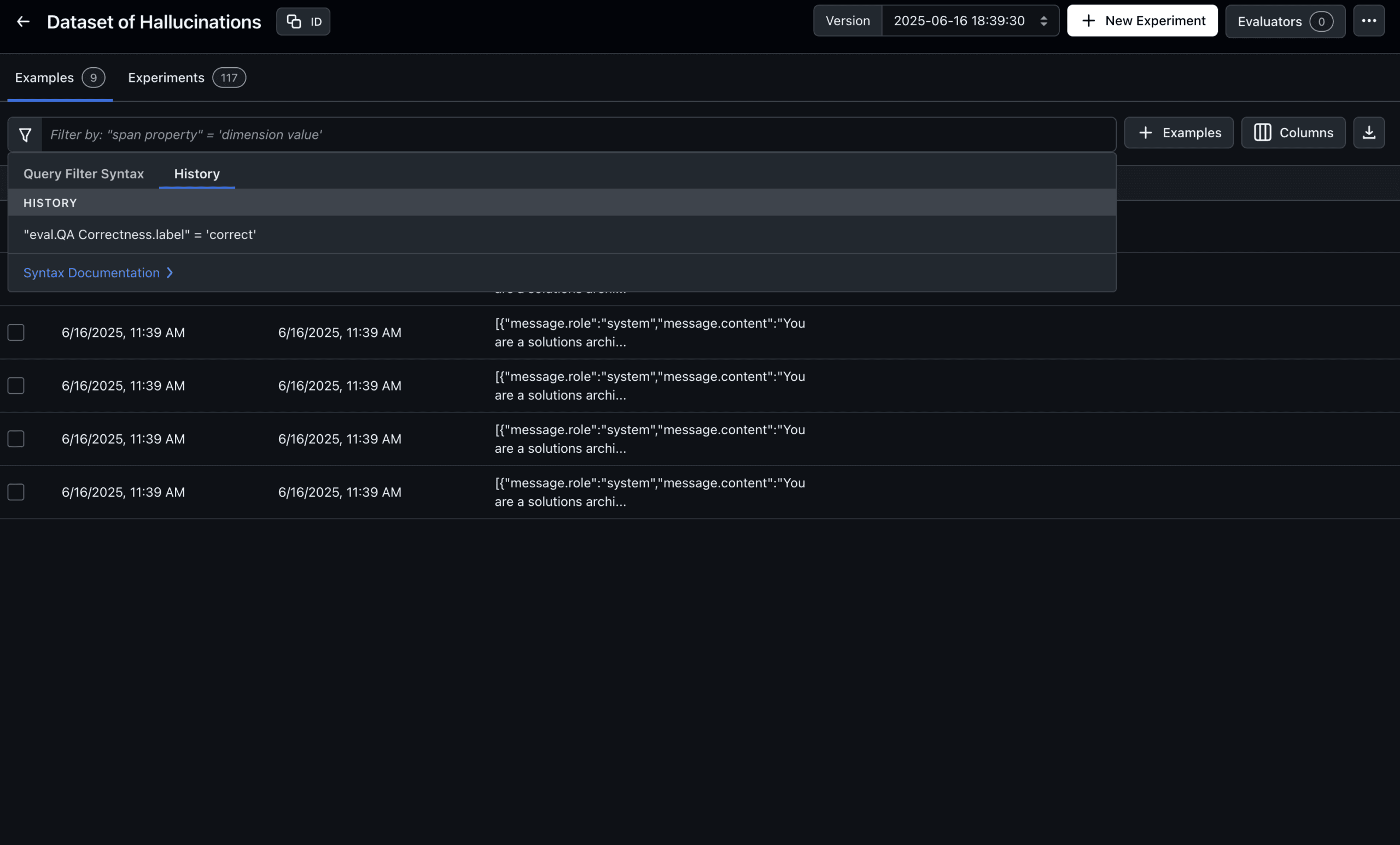Copy the dataset ID button
This screenshot has width=1400, height=845.
tap(303, 21)
